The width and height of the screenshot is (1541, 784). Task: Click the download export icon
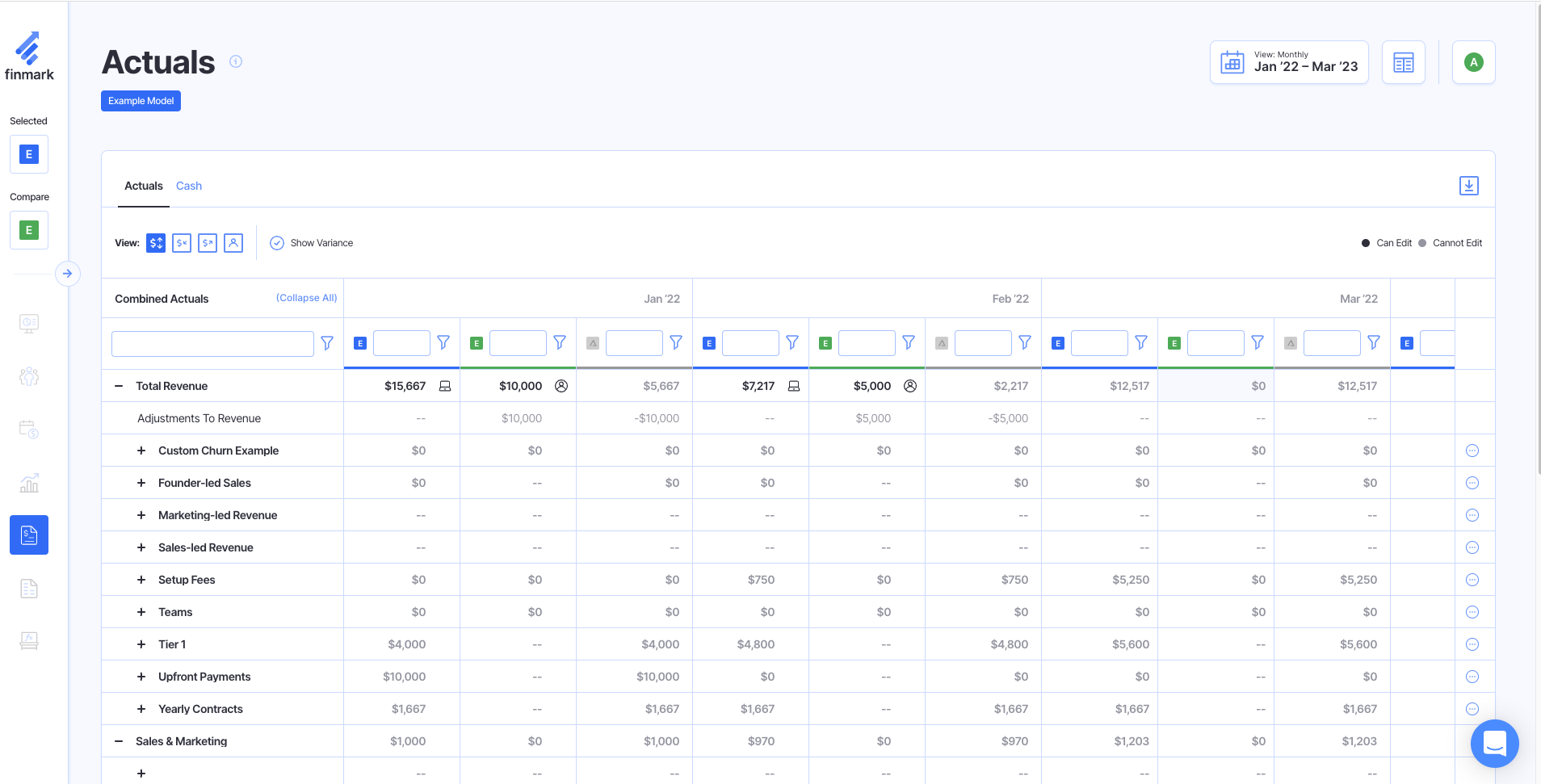pos(1468,186)
